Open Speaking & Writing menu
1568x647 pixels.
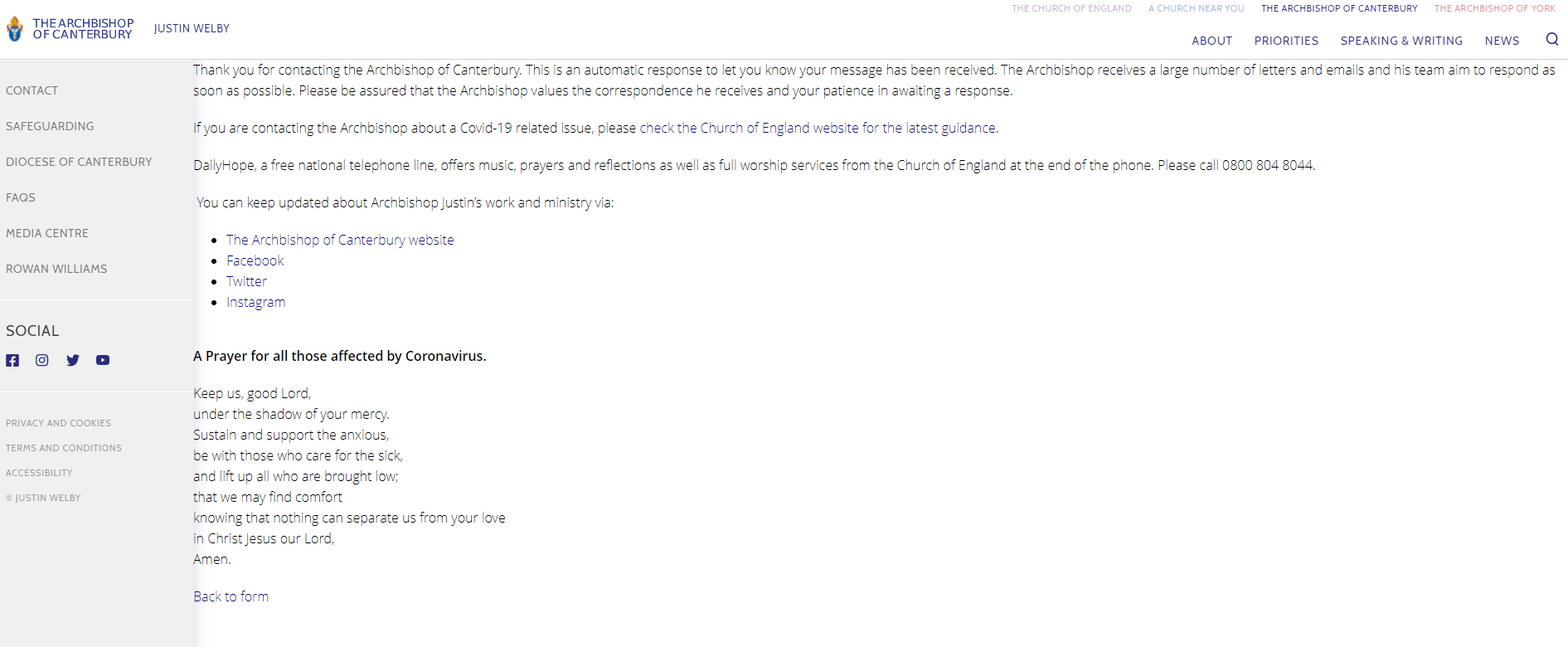click(x=1401, y=41)
